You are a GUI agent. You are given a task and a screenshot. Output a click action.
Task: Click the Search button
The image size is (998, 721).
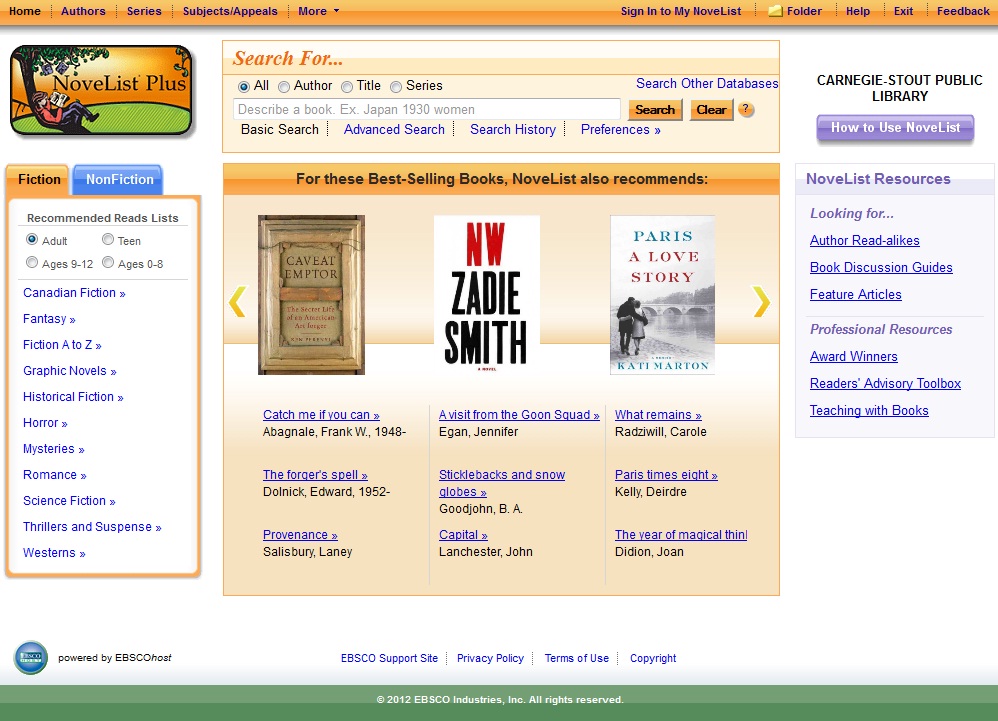[655, 109]
